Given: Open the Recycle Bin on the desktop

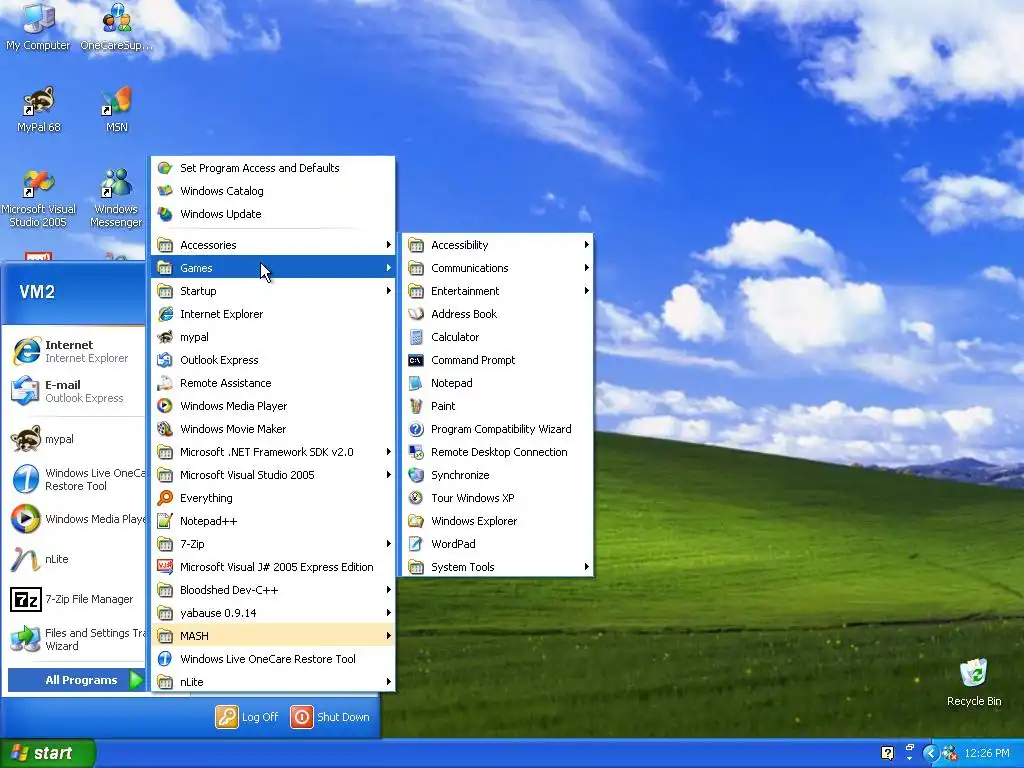Looking at the screenshot, I should tap(974, 682).
